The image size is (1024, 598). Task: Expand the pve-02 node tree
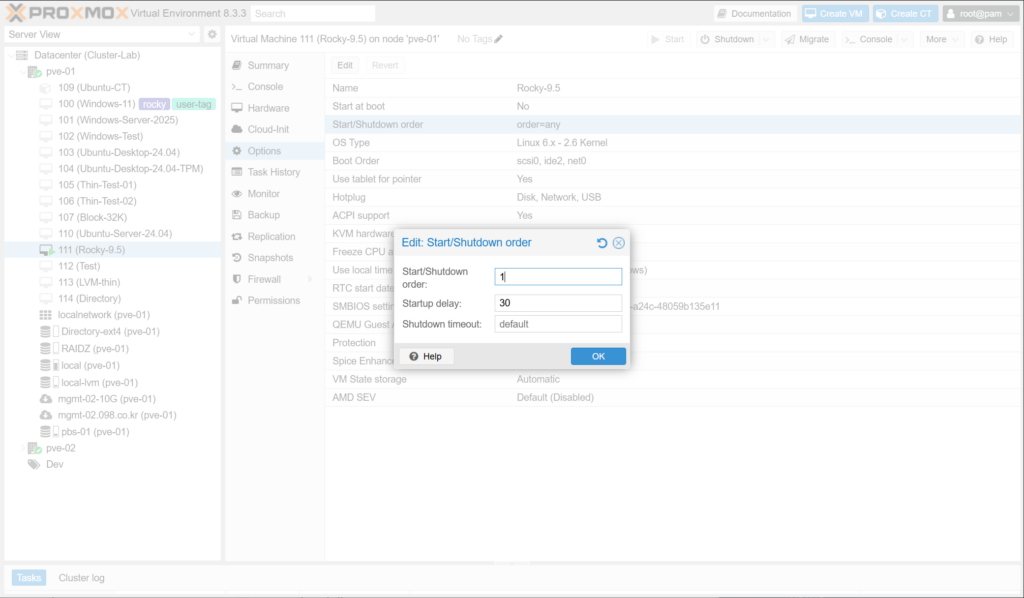coord(23,448)
